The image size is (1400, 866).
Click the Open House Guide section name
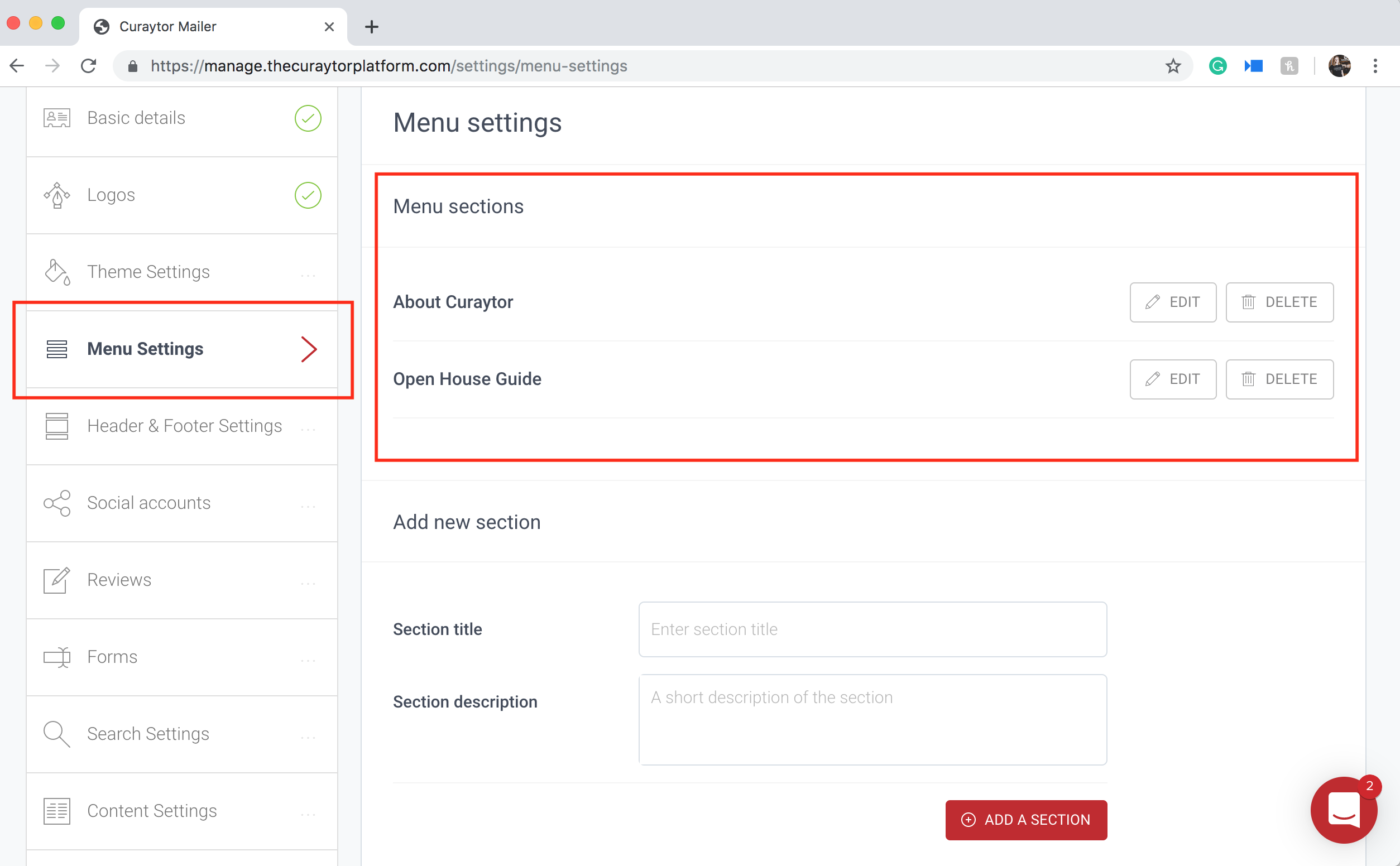point(467,379)
